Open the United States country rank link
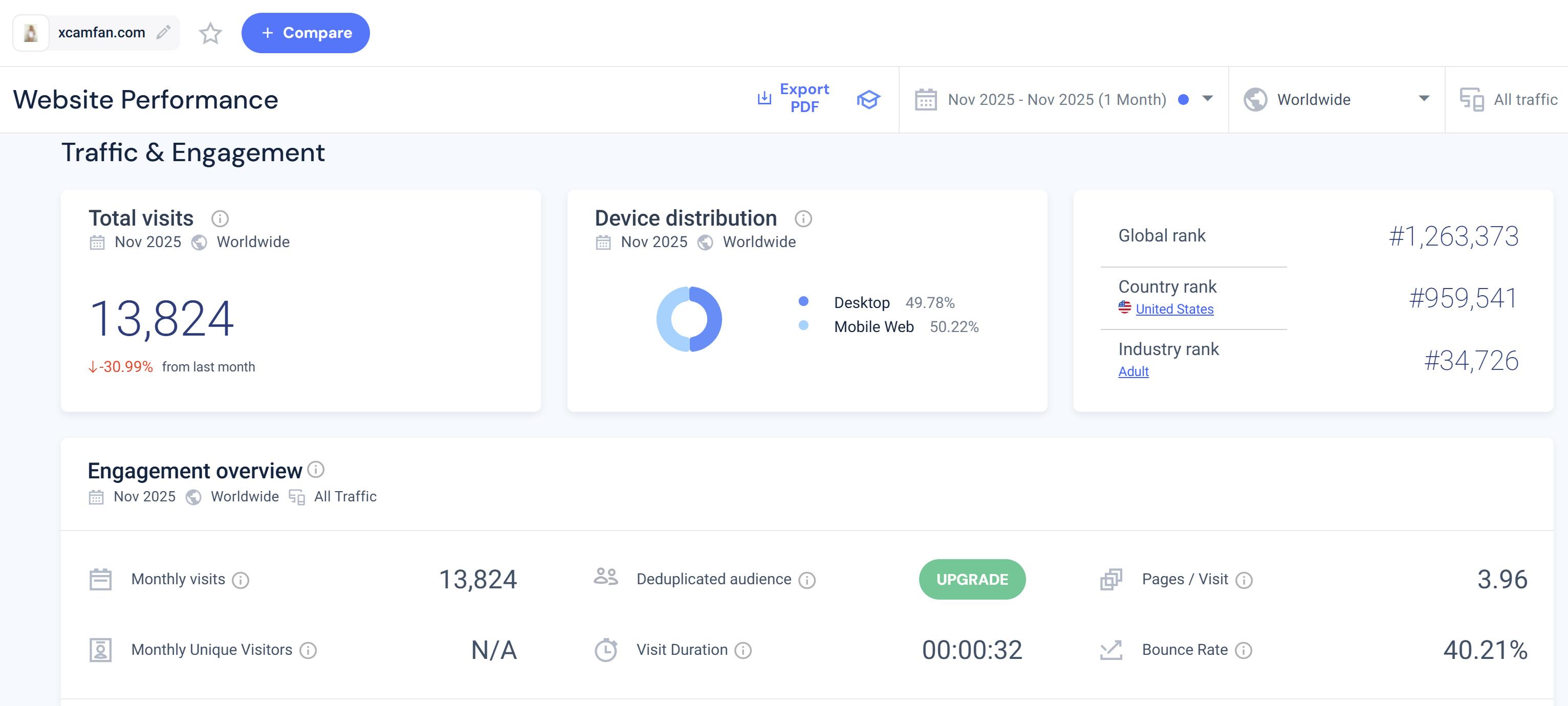Viewport: 1568px width, 706px height. tap(1173, 309)
